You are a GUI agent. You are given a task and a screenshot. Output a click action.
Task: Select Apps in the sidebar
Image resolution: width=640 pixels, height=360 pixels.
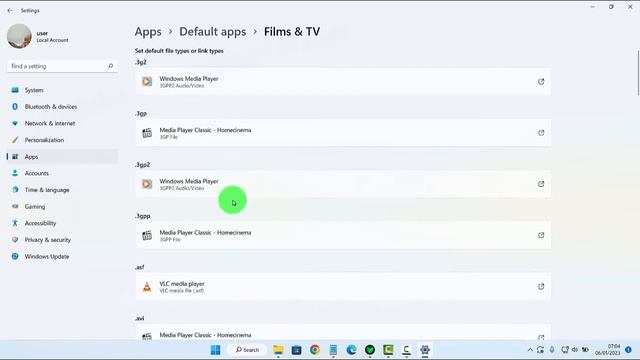tap(62, 157)
